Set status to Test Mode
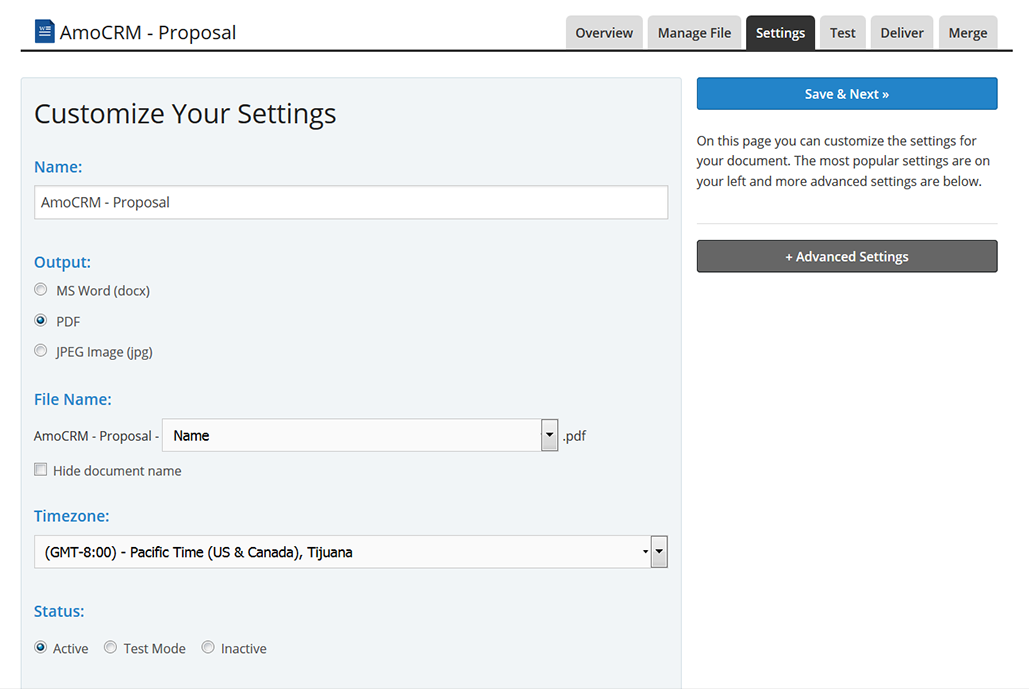The height and width of the screenshot is (689, 1029). (x=111, y=648)
